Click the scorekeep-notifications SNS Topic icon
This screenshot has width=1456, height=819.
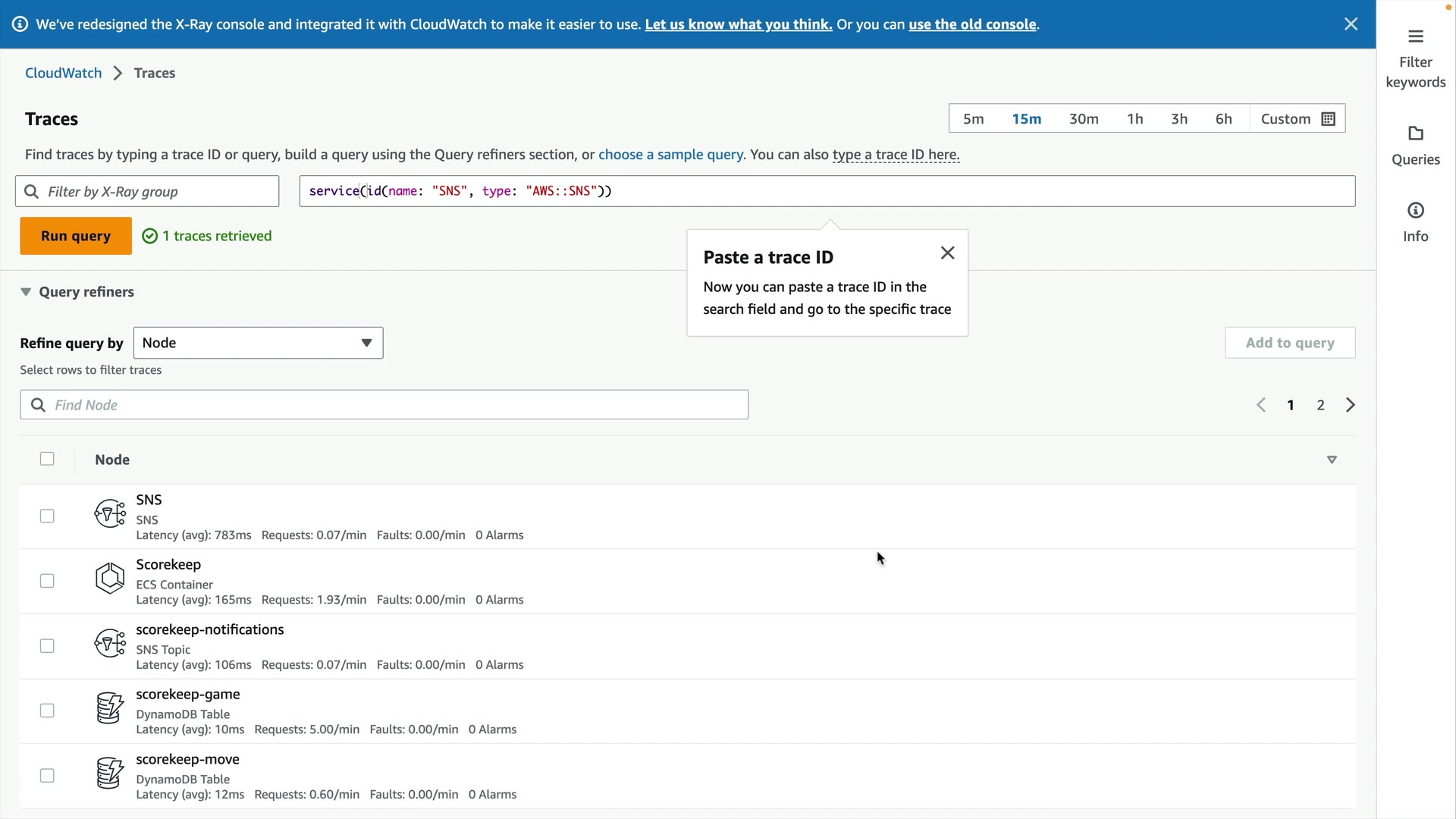point(110,643)
